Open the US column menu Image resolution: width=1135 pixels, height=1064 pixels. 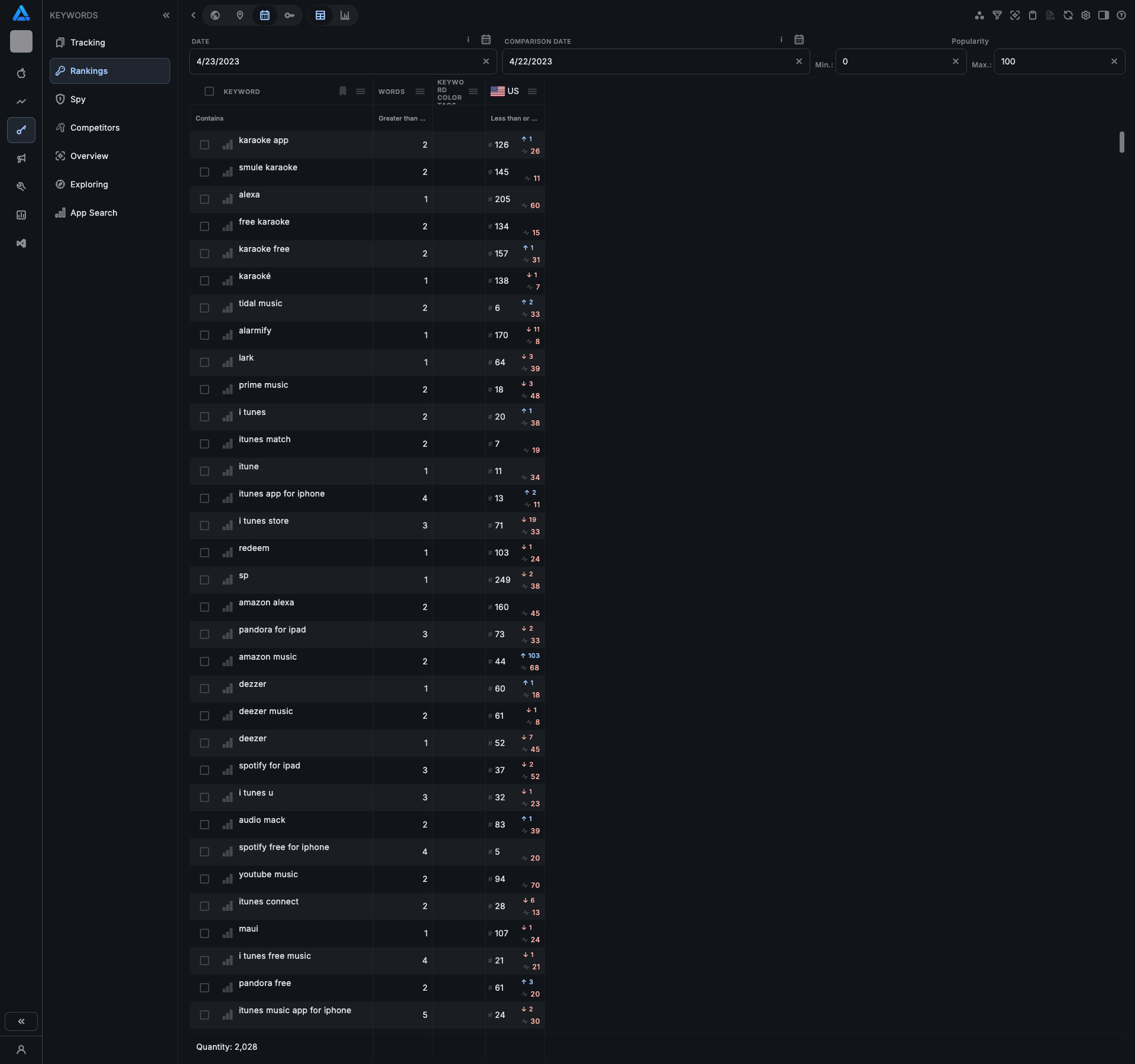pyautogui.click(x=532, y=92)
